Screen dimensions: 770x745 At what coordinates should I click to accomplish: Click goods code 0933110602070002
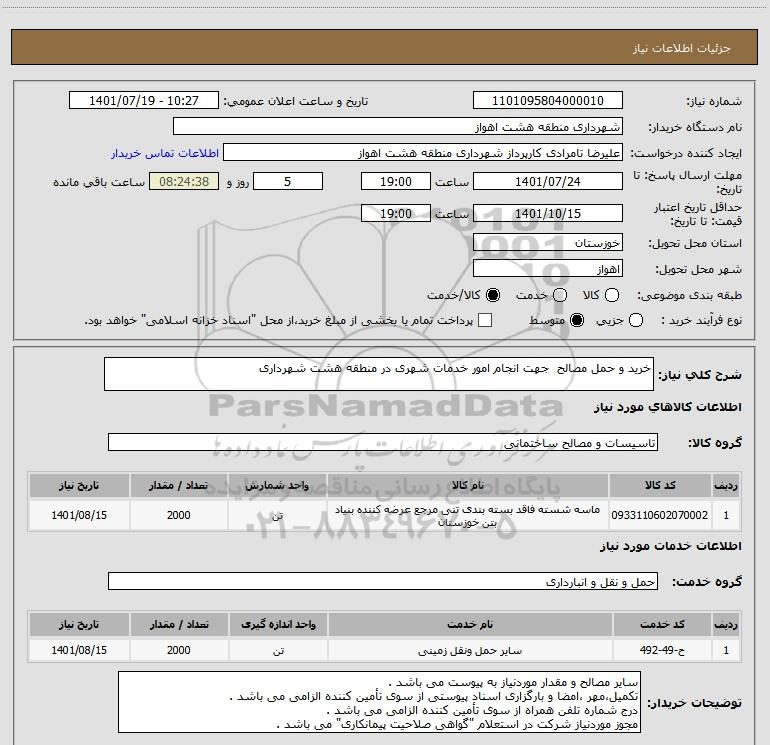(x=660, y=515)
